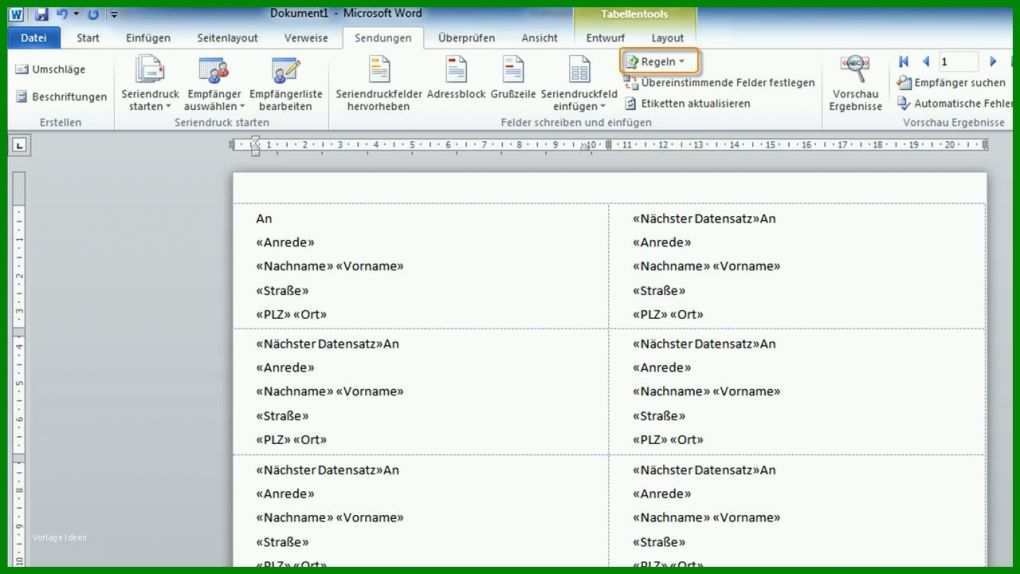
Task: Open the Überprüfen tab
Action: point(466,38)
